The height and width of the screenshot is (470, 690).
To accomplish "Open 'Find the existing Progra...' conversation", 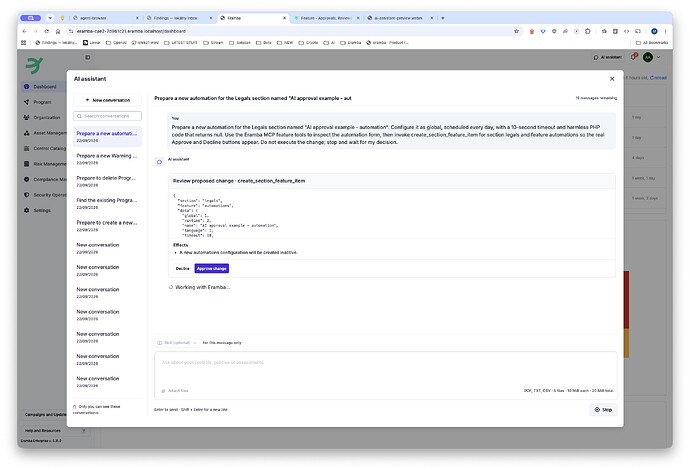I will pyautogui.click(x=107, y=203).
